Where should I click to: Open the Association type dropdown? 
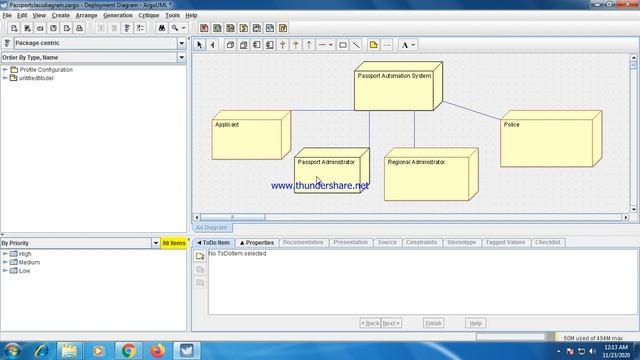pyautogui.click(x=331, y=45)
